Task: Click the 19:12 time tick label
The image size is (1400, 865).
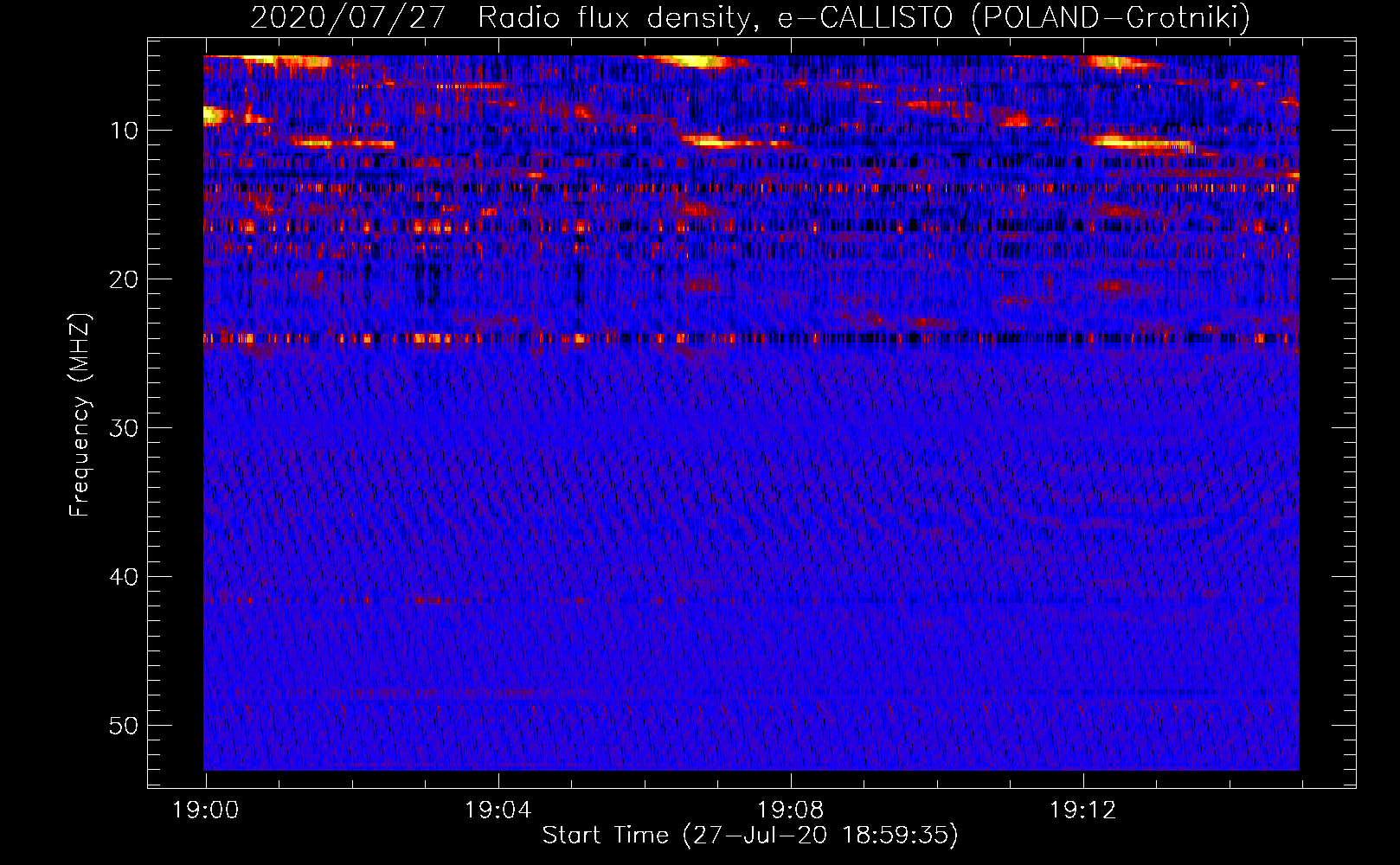Action: pyautogui.click(x=1082, y=810)
